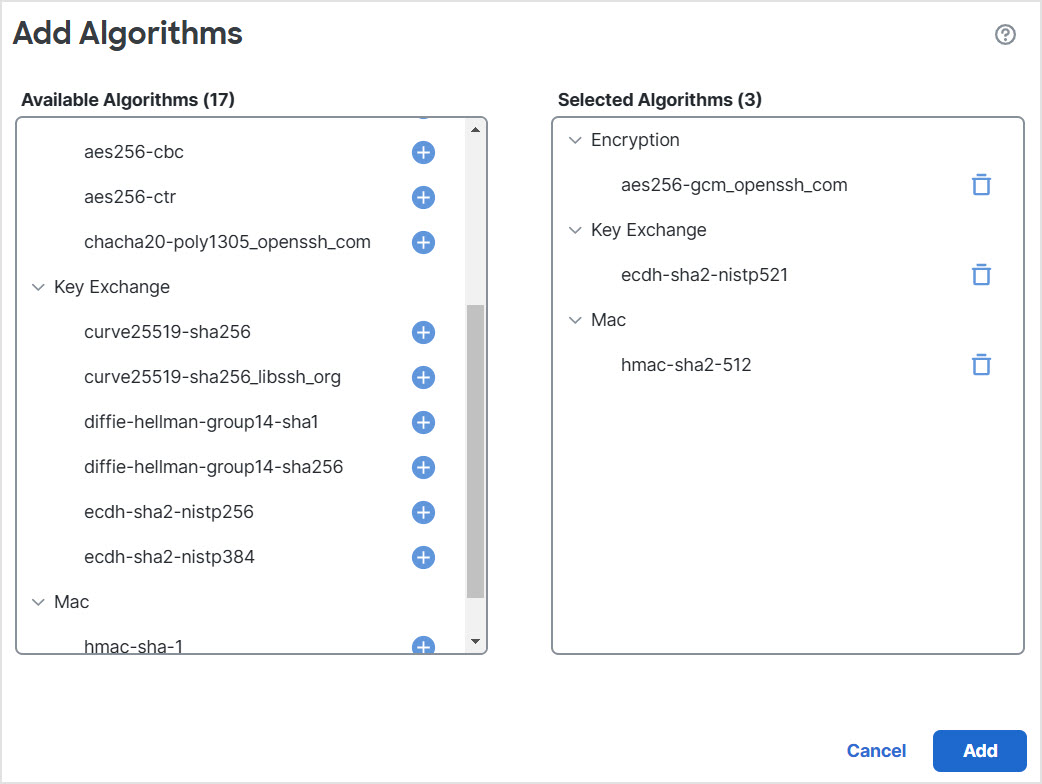Add aes256-cbc using its plus icon
This screenshot has height=784, width=1042.
tap(422, 152)
